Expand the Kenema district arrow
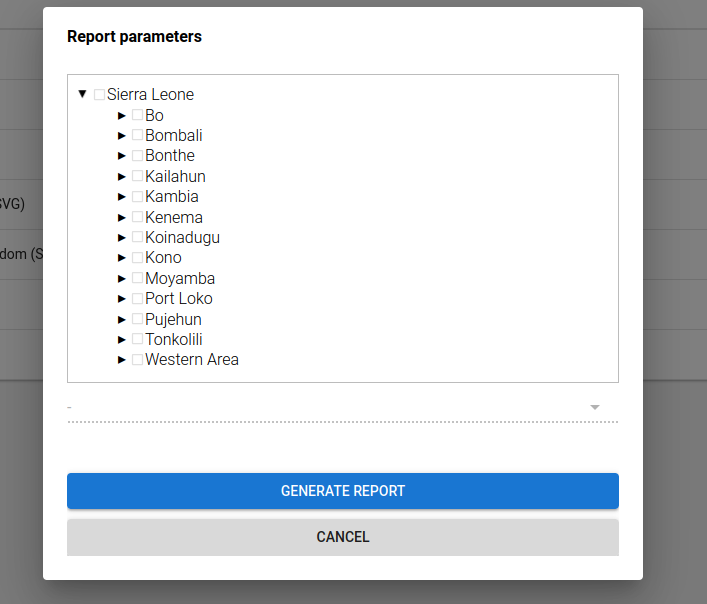The height and width of the screenshot is (604, 707). 121,217
